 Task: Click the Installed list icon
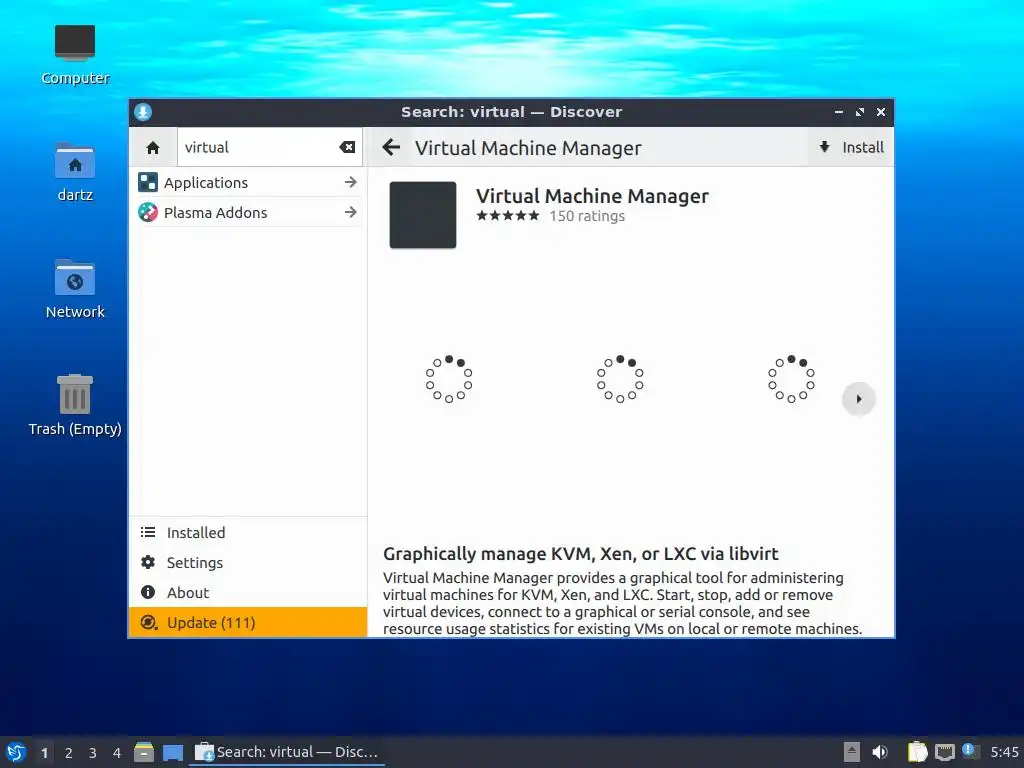[148, 532]
